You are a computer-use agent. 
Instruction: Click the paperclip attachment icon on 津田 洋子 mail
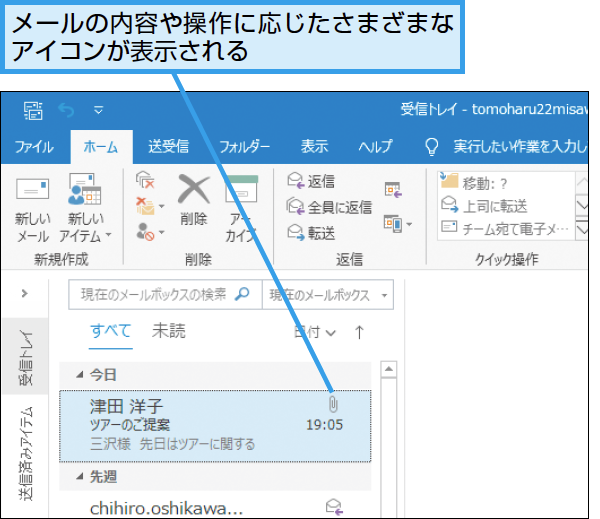pyautogui.click(x=334, y=403)
